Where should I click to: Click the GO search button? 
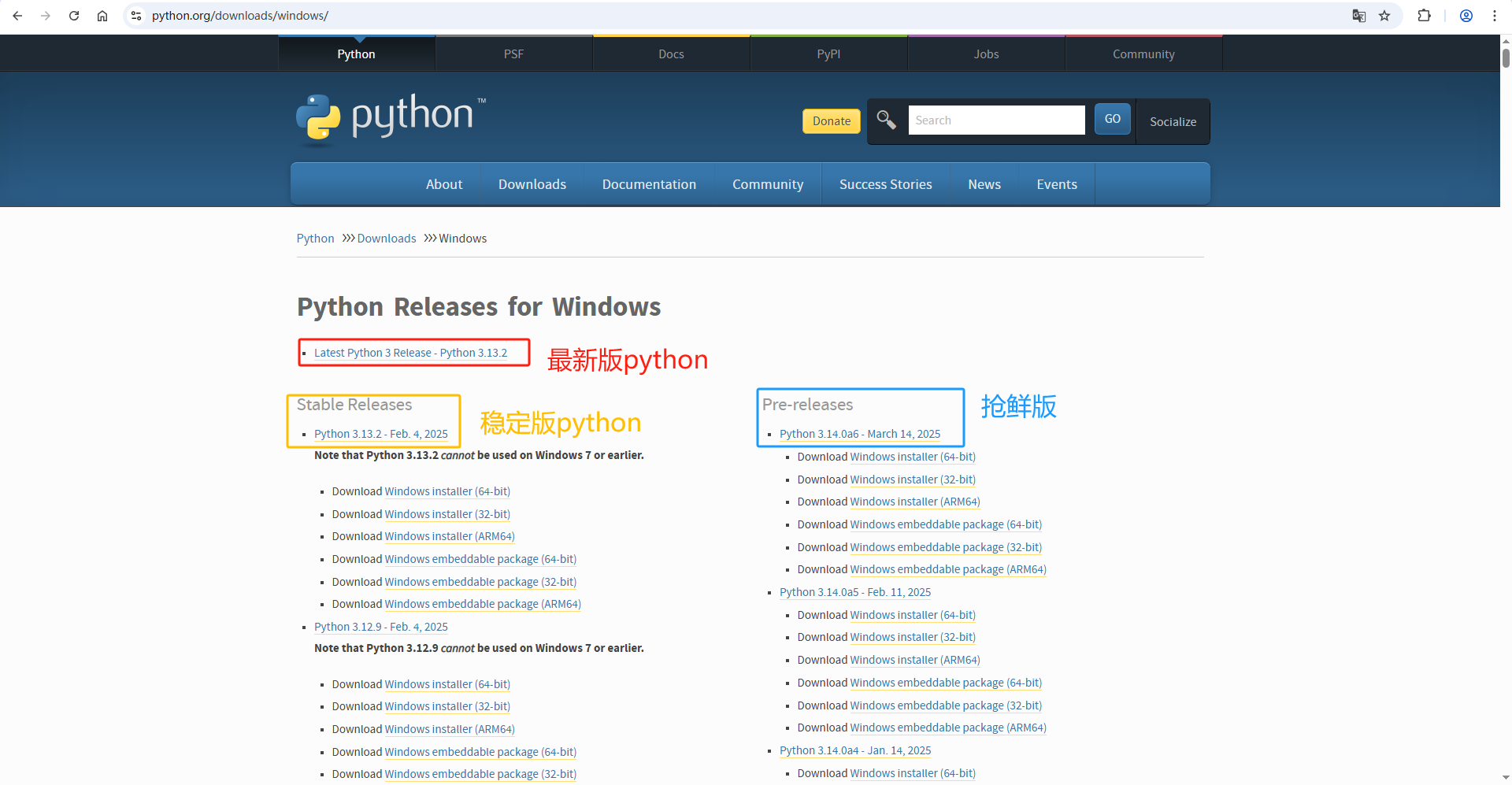pyautogui.click(x=1112, y=119)
